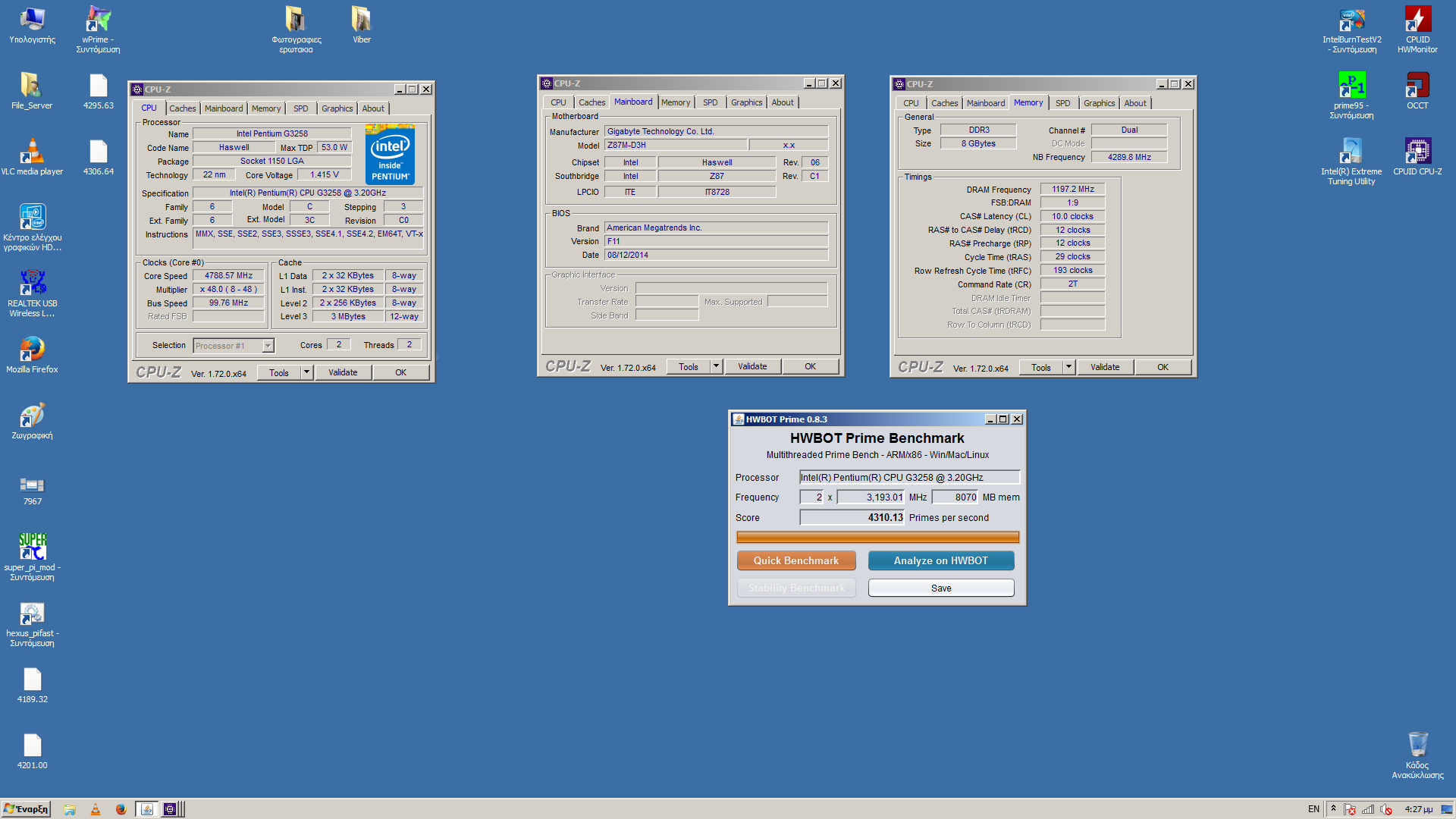Open the 4201.00 file icon
Screen dimensions: 1456x819
[32, 751]
